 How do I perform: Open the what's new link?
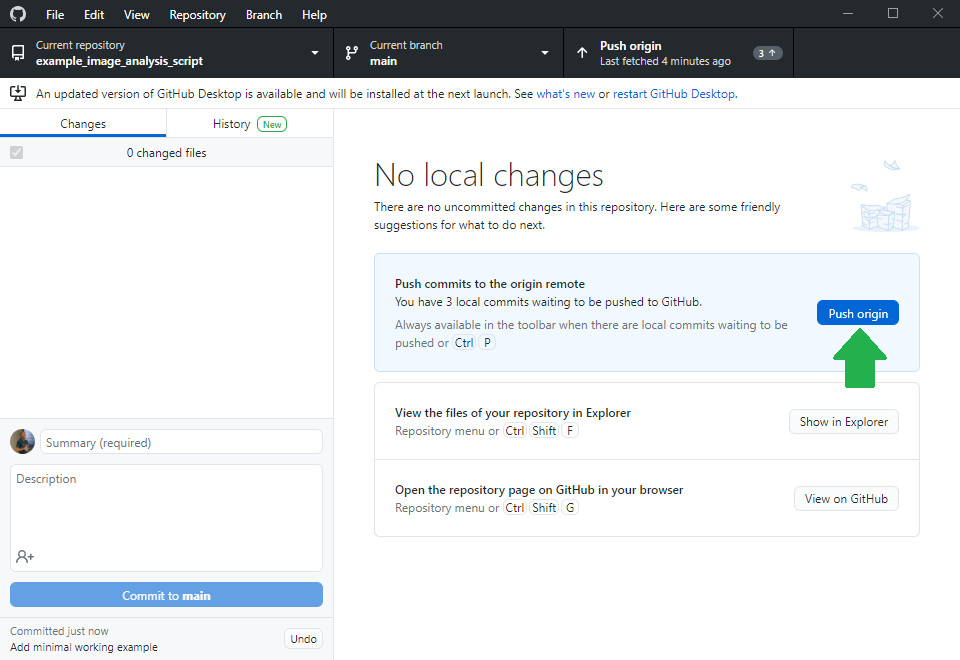[x=565, y=94]
